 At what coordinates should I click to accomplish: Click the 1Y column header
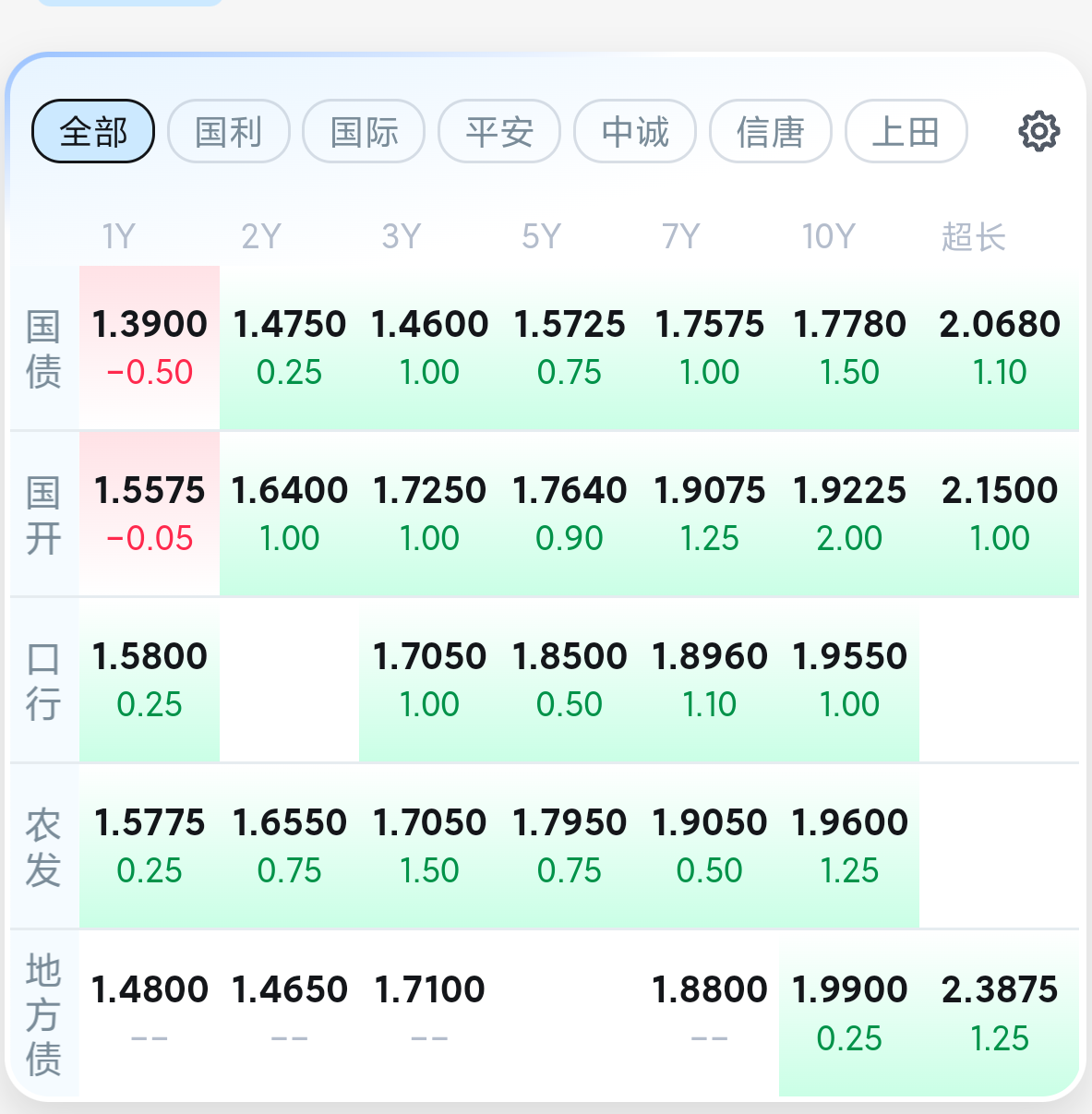(118, 237)
